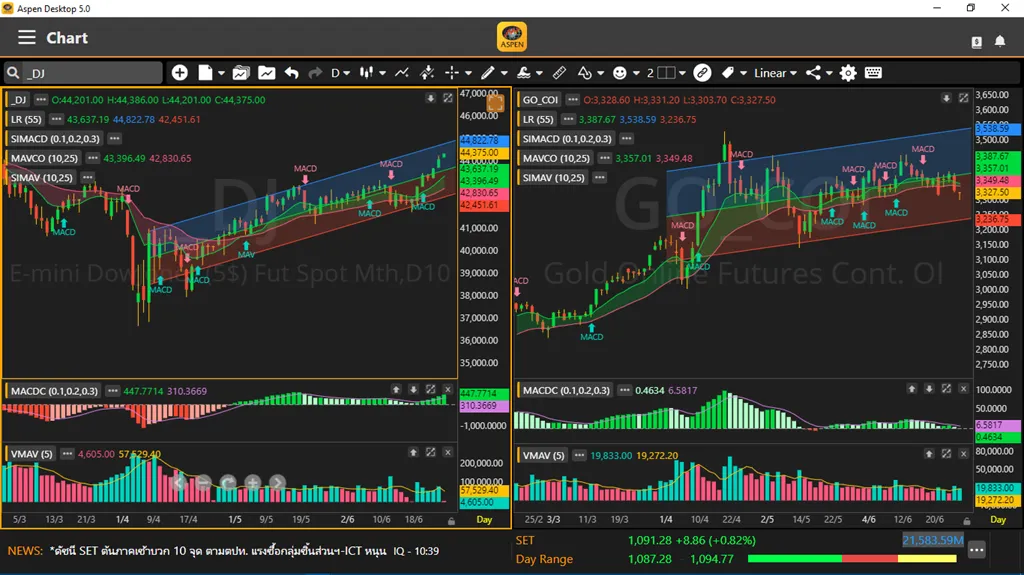Close the left MACDC indicator panel
This screenshot has height=575, width=1024.
(448, 390)
